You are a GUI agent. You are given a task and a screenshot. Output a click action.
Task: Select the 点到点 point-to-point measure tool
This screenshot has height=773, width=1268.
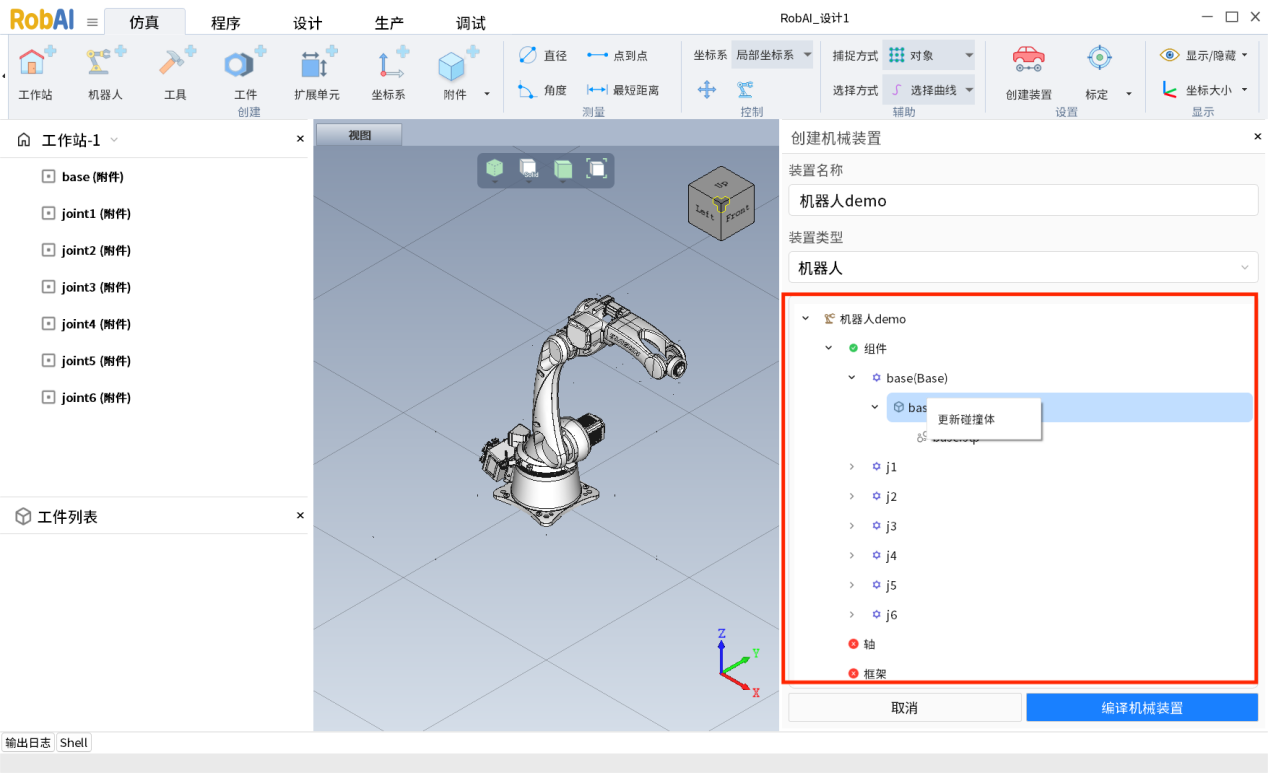pyautogui.click(x=617, y=56)
